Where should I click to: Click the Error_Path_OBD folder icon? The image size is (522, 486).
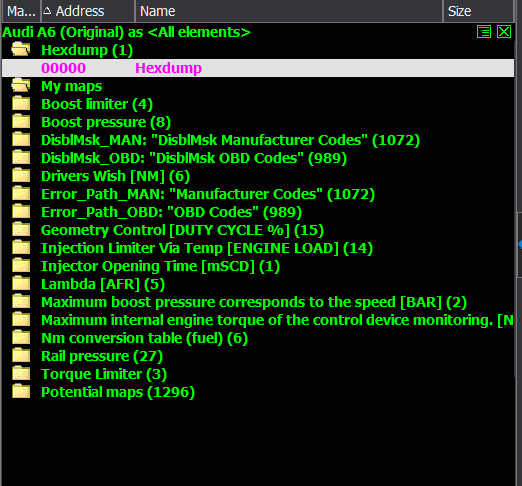click(x=21, y=212)
